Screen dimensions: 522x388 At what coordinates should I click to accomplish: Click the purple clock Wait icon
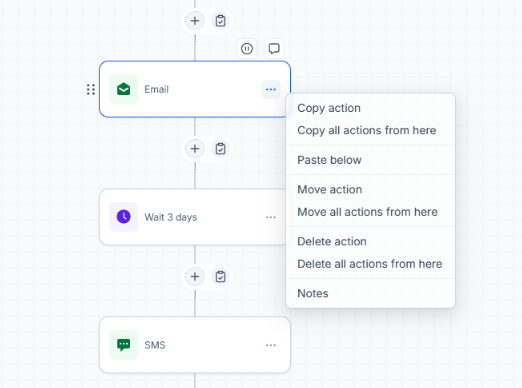click(124, 217)
